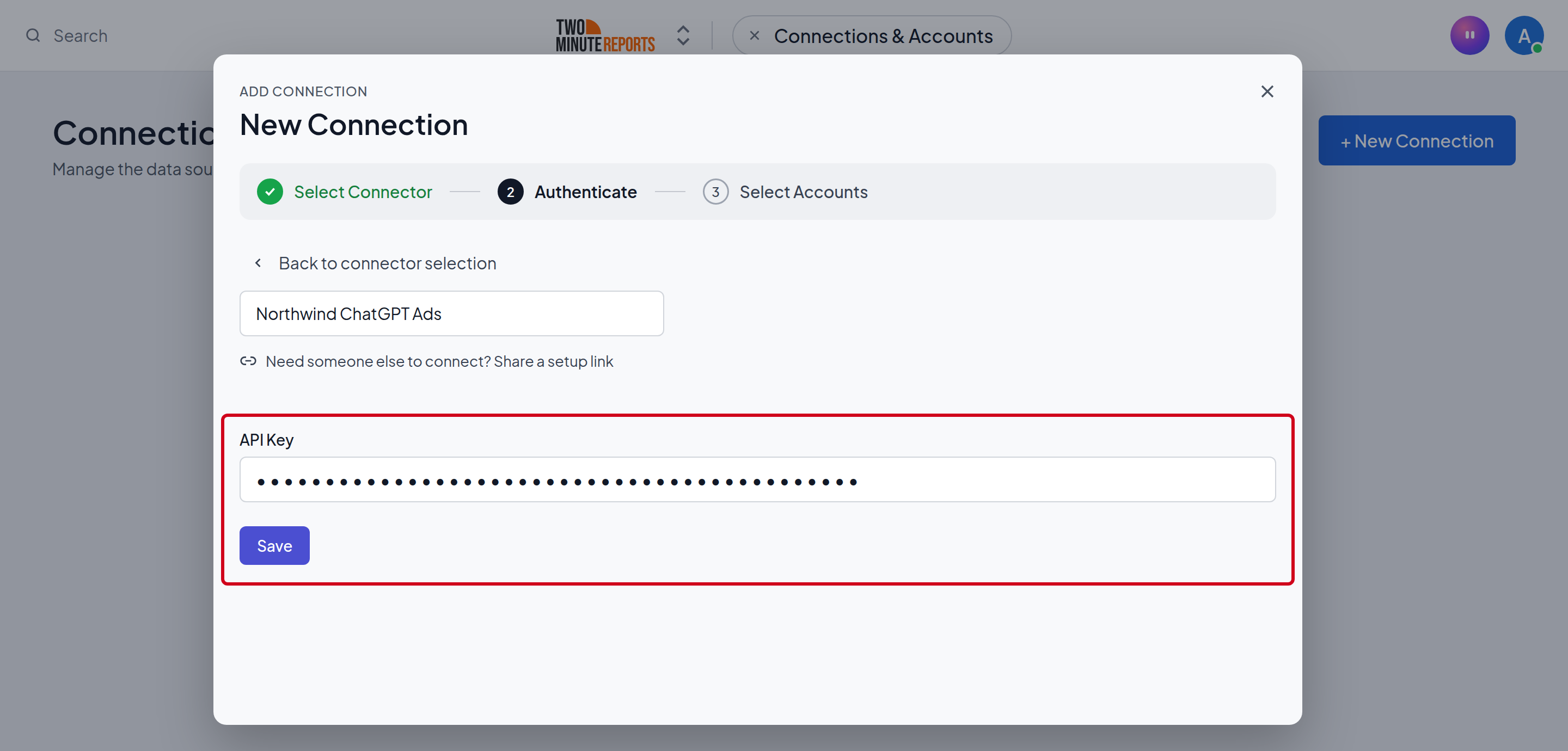Click the New Connection heading
This screenshot has width=1568, height=751.
coord(354,125)
